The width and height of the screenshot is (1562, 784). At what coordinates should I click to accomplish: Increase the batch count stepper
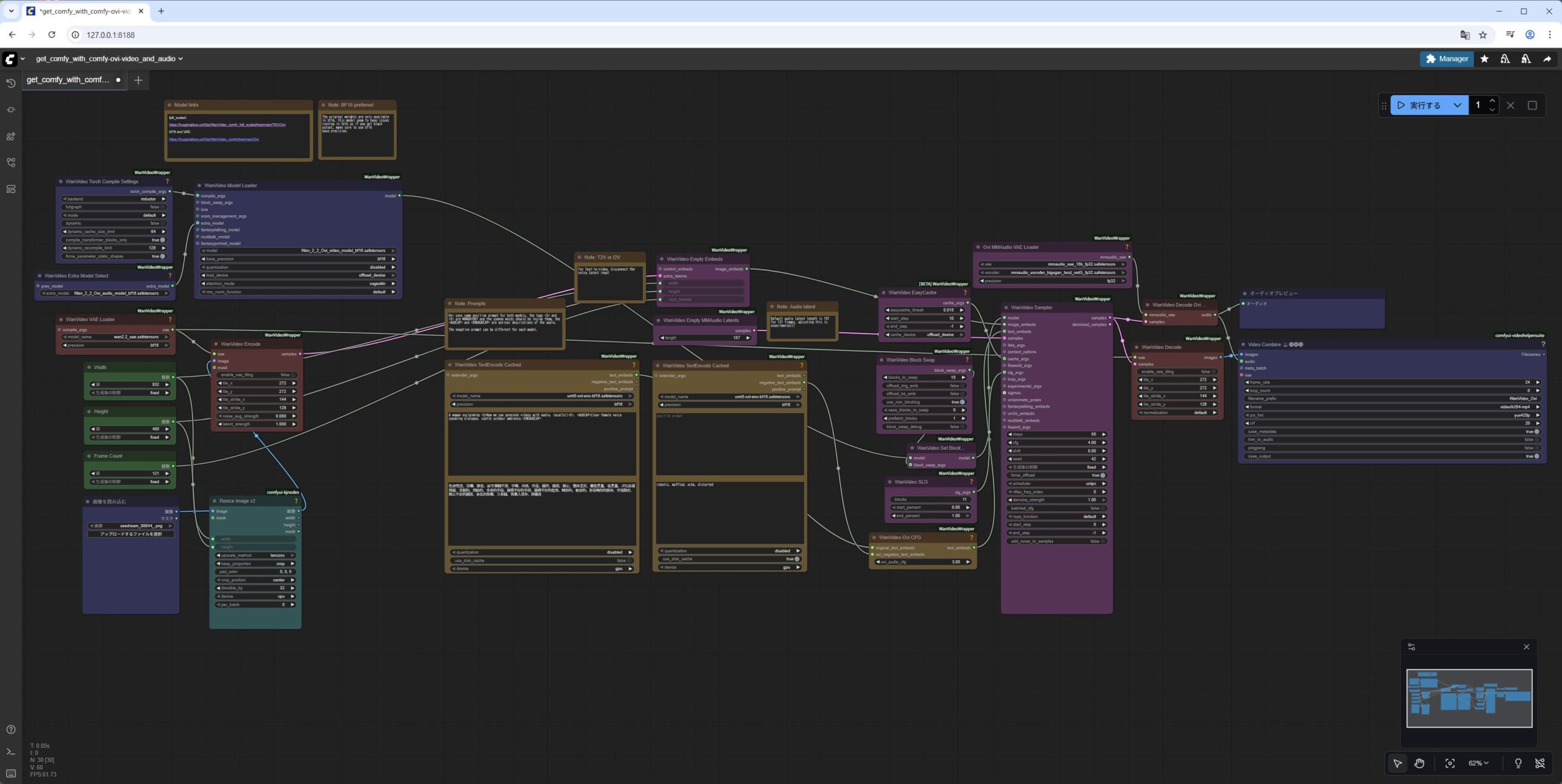pyautogui.click(x=1492, y=101)
